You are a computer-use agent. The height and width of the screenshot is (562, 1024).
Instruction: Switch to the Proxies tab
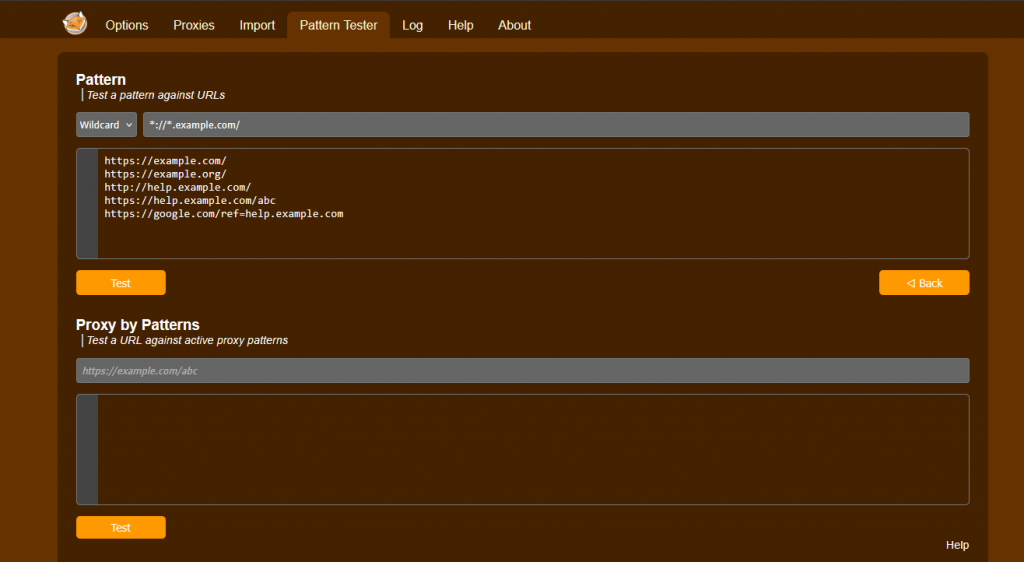coord(194,25)
